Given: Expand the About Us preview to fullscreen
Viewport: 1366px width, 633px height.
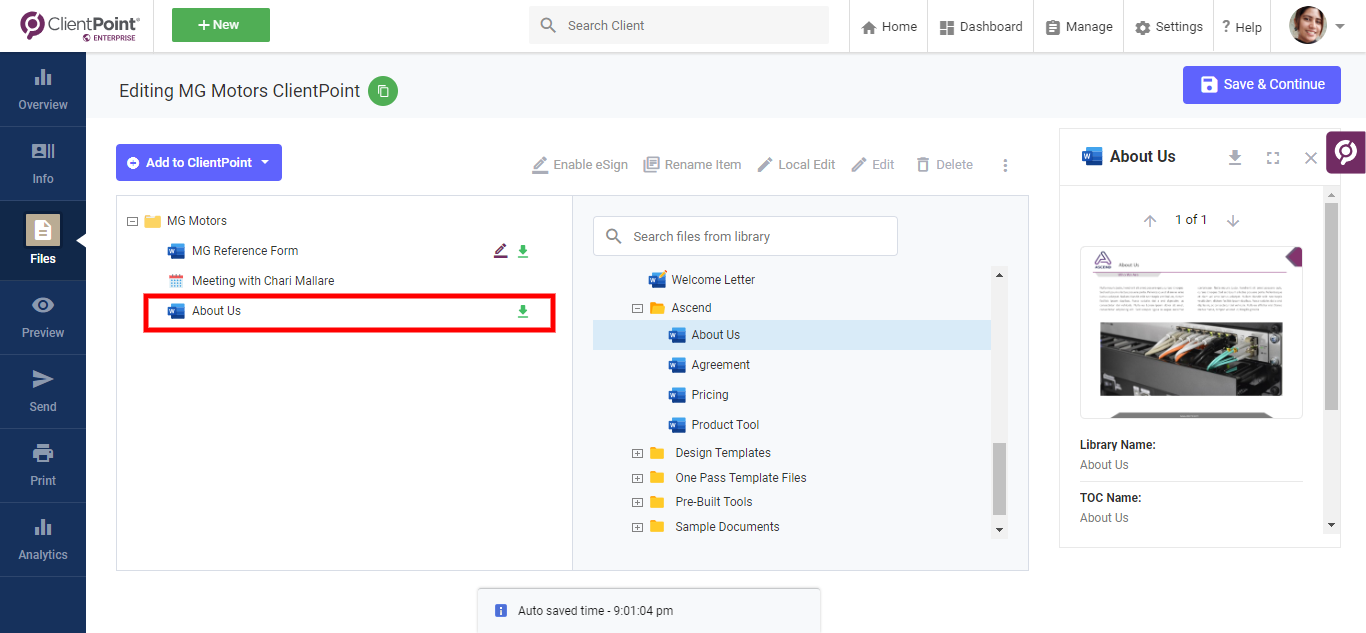Looking at the screenshot, I should pyautogui.click(x=1273, y=157).
